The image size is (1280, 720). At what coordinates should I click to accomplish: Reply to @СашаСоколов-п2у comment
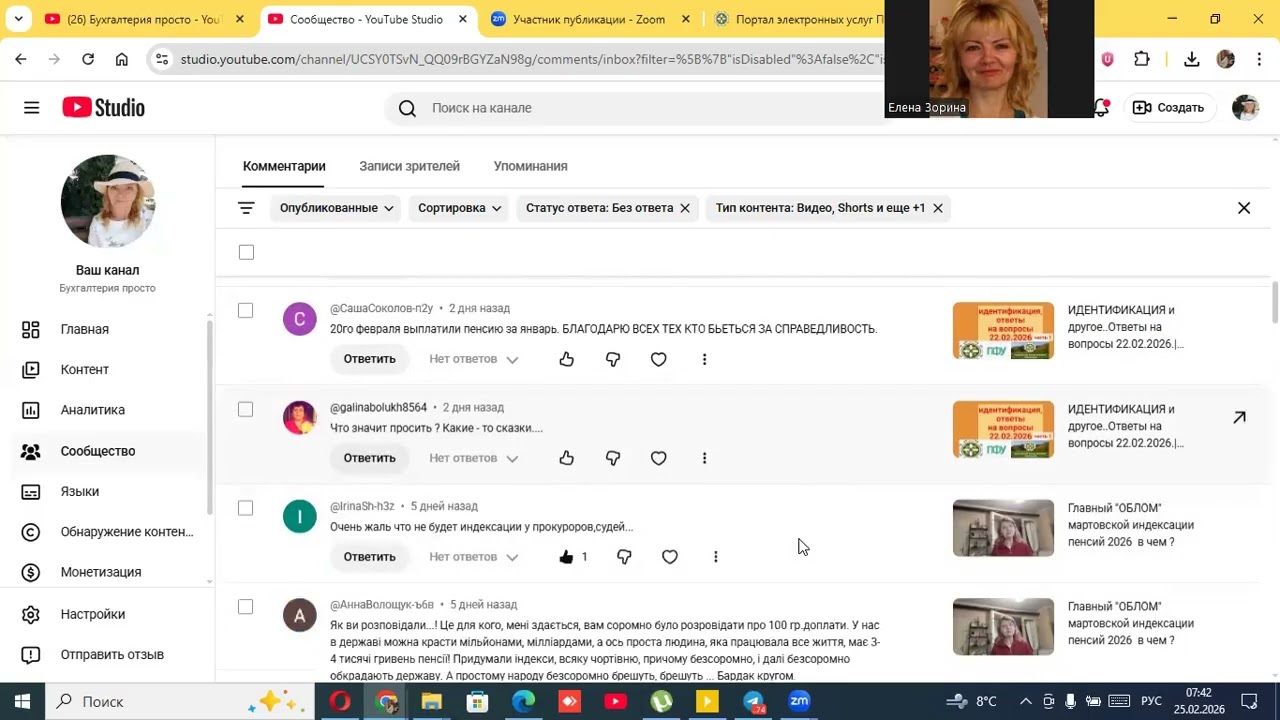click(370, 359)
